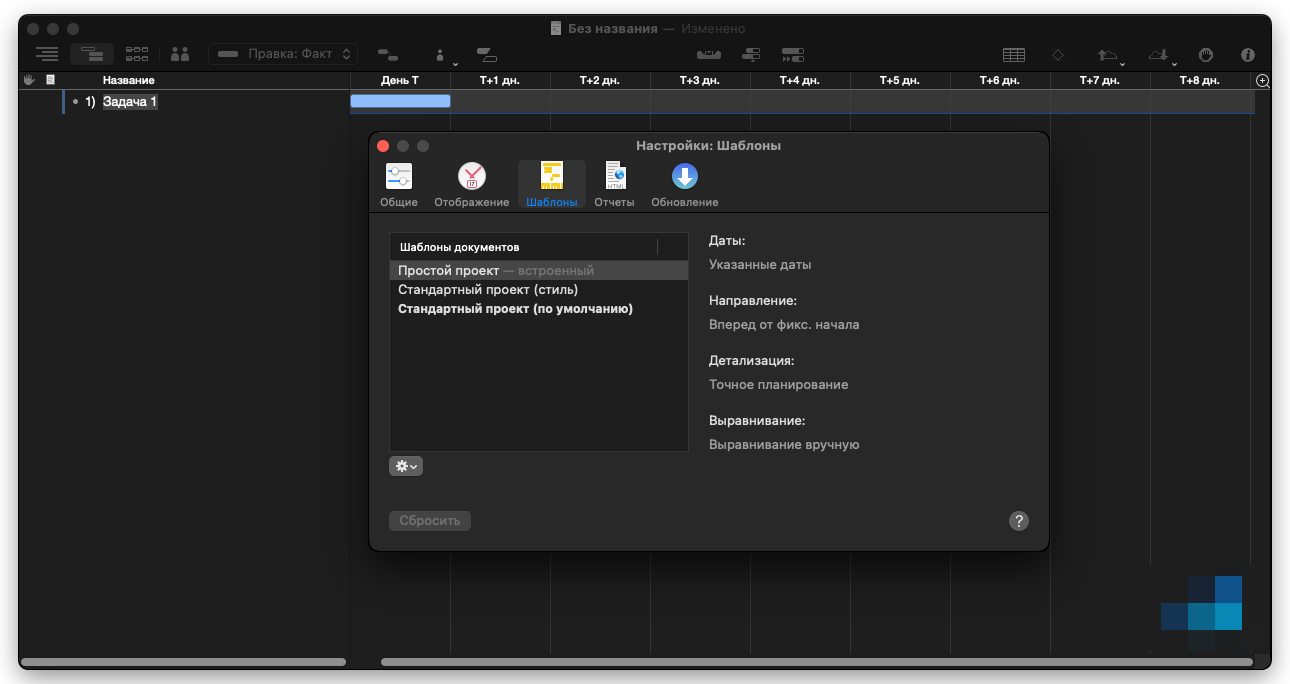Viewport: 1290px width, 684px height.
Task: Open the task outline view
Action: (47, 55)
